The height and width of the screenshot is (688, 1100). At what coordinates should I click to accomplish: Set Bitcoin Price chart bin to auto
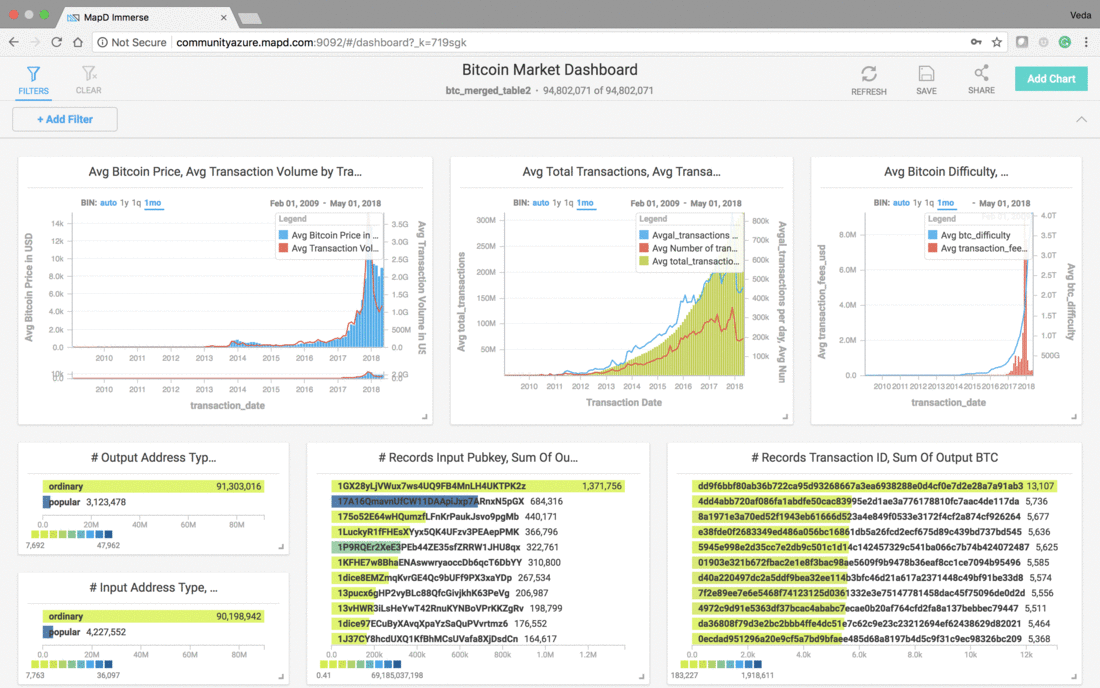[x=108, y=203]
